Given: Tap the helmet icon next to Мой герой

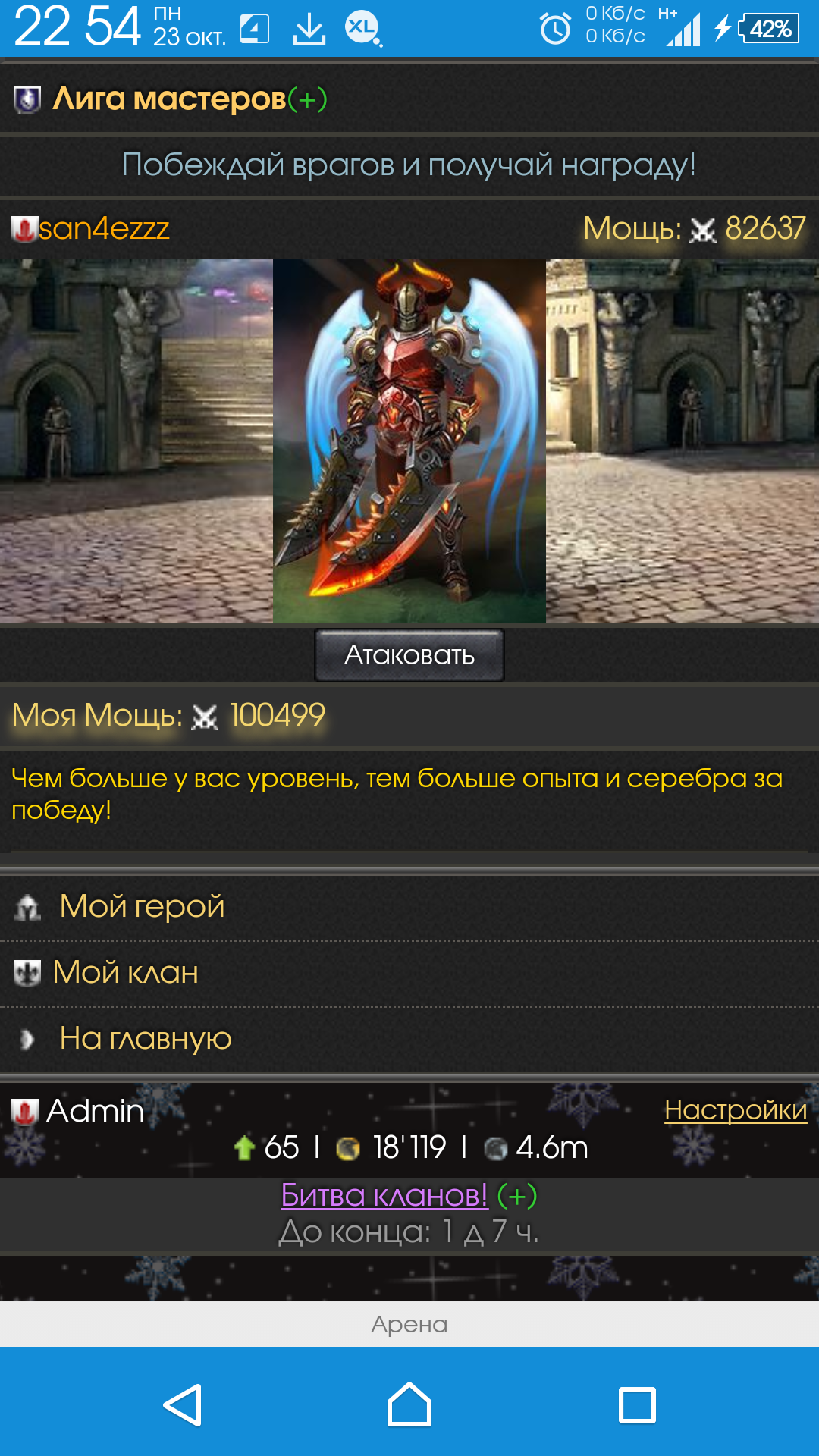Looking at the screenshot, I should pyautogui.click(x=27, y=907).
